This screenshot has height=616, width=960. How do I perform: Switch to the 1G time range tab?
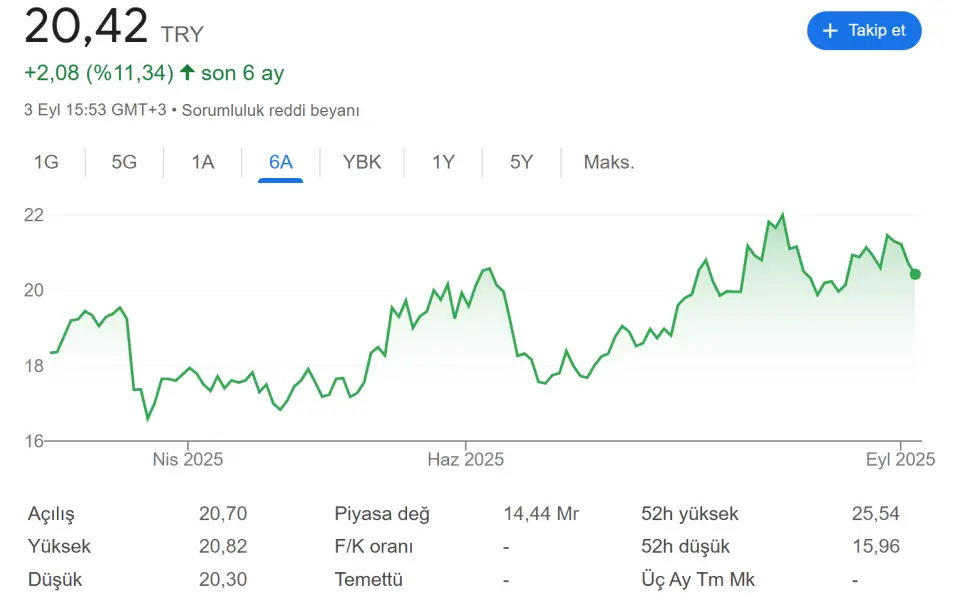point(46,162)
